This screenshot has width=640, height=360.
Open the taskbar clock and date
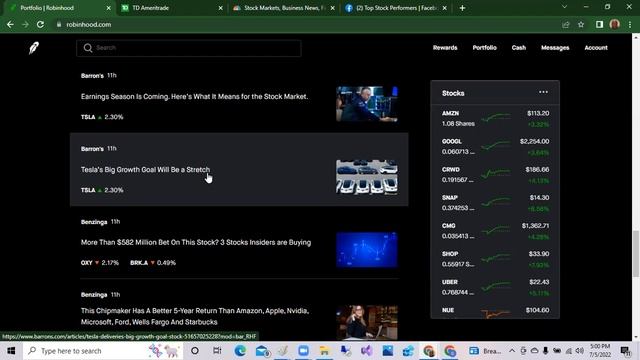click(600, 351)
